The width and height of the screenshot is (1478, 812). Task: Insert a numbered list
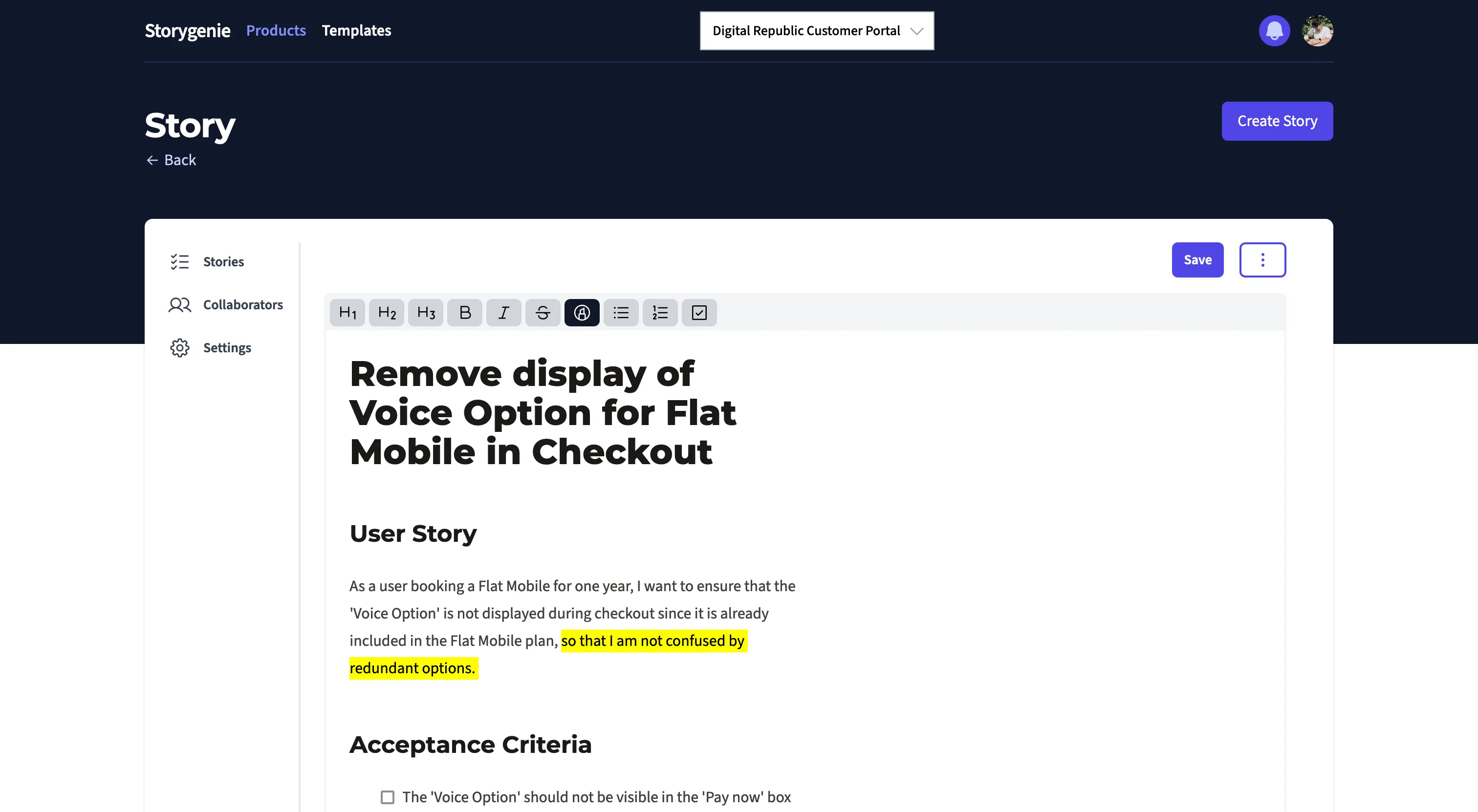coord(660,313)
